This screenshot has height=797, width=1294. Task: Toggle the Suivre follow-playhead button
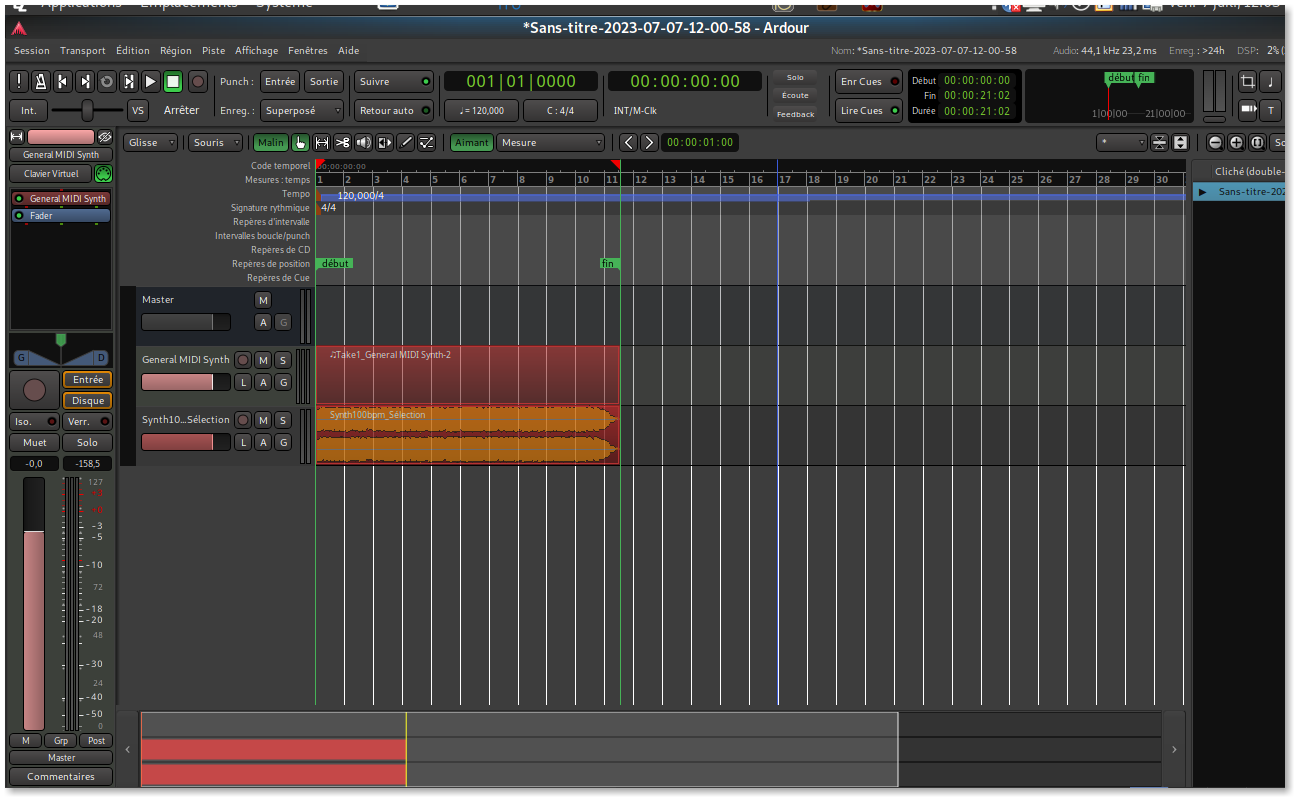point(395,82)
